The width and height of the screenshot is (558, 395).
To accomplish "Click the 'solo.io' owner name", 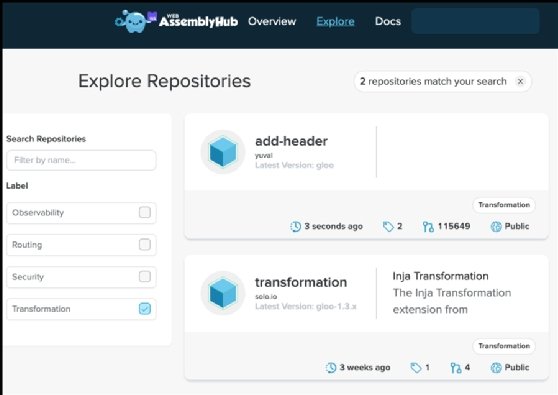I will [x=266, y=297].
